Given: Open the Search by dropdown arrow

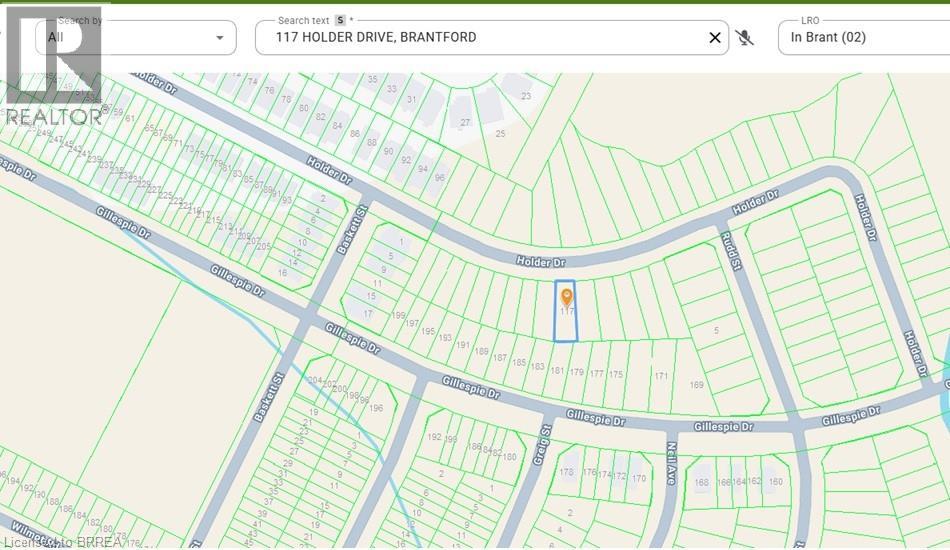Looking at the screenshot, I should (219, 38).
